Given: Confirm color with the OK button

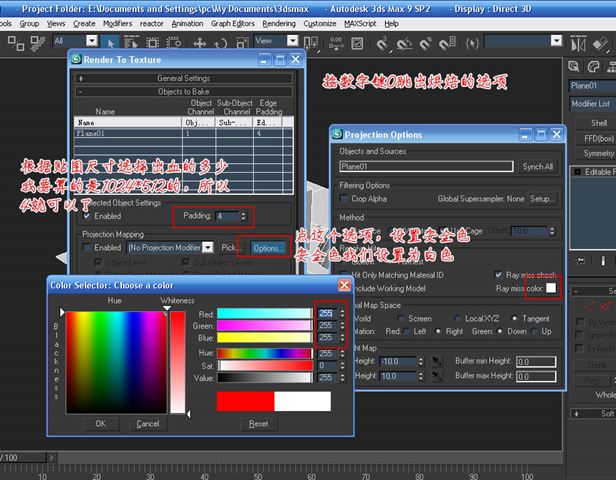Looking at the screenshot, I should pyautogui.click(x=101, y=424).
